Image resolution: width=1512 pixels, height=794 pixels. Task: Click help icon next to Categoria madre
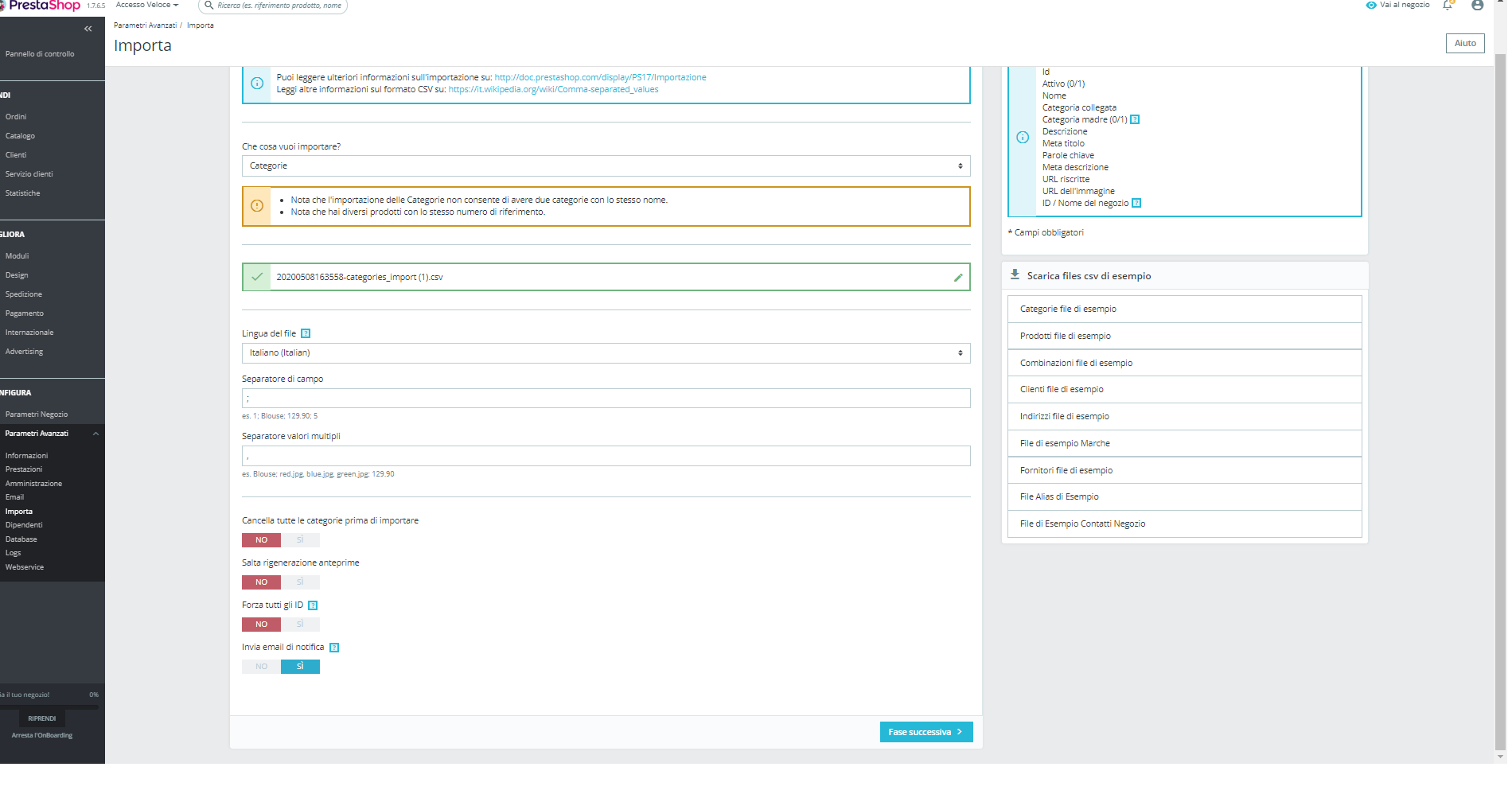point(1135,120)
